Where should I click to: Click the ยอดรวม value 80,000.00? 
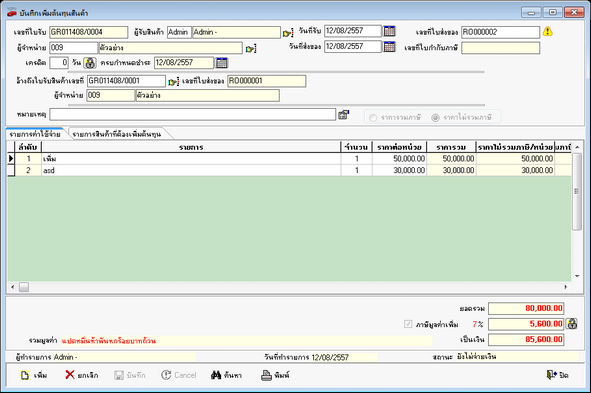(526, 308)
